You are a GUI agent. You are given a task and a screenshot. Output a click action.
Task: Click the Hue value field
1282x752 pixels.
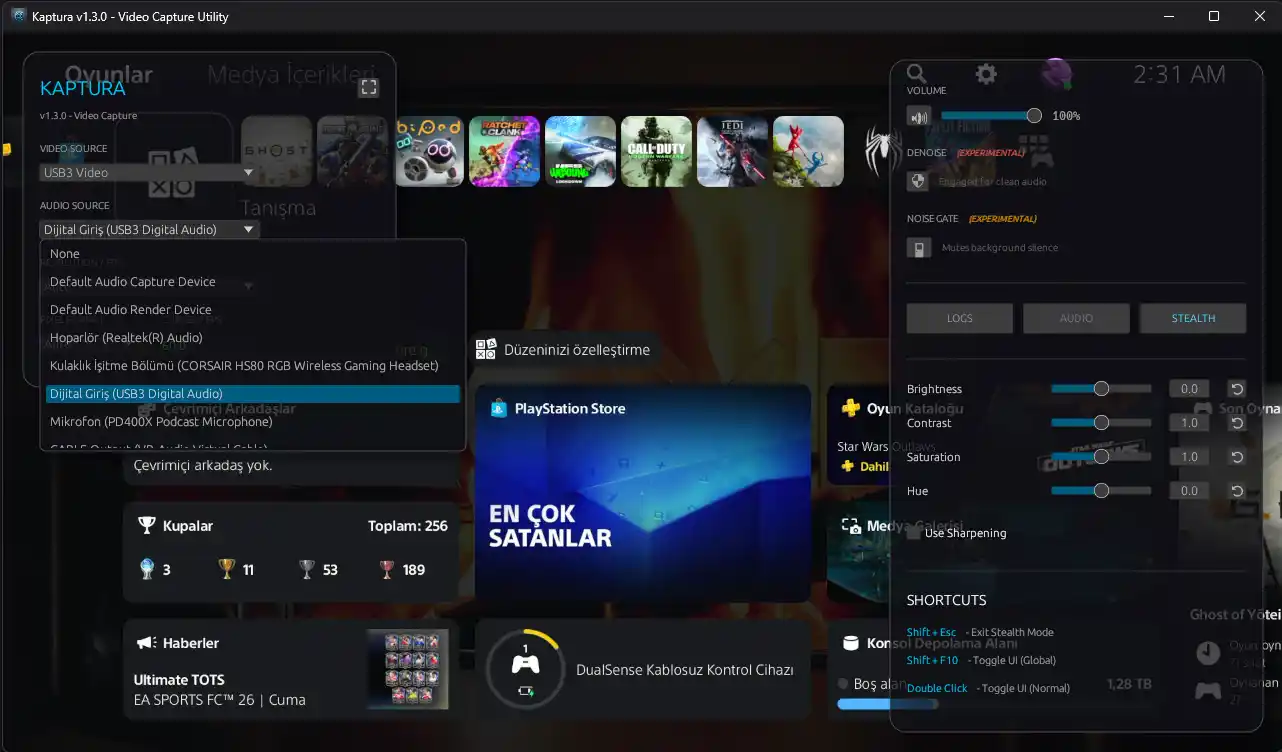coord(1189,491)
